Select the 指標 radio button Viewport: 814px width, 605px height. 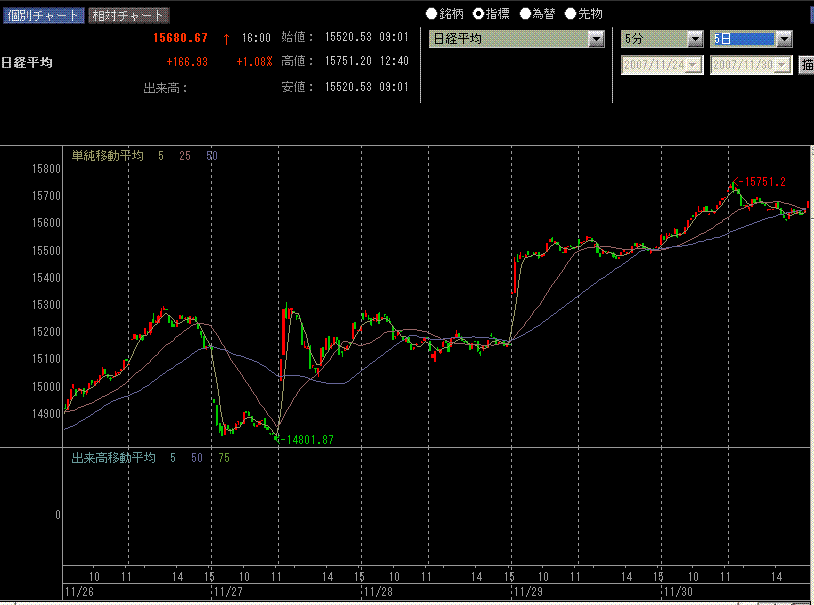tap(478, 14)
